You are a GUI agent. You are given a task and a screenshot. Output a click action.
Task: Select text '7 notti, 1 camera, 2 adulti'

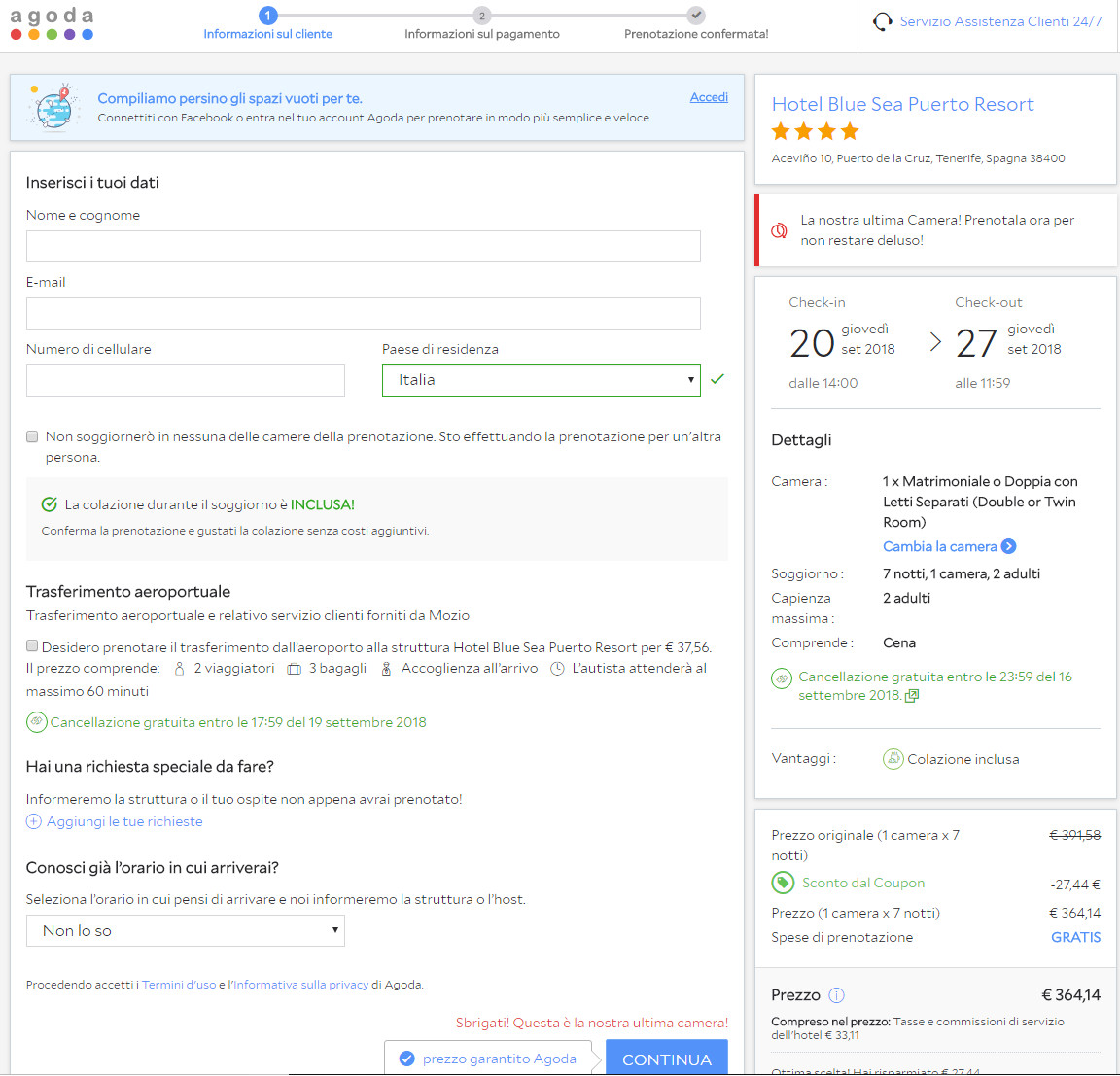(962, 574)
